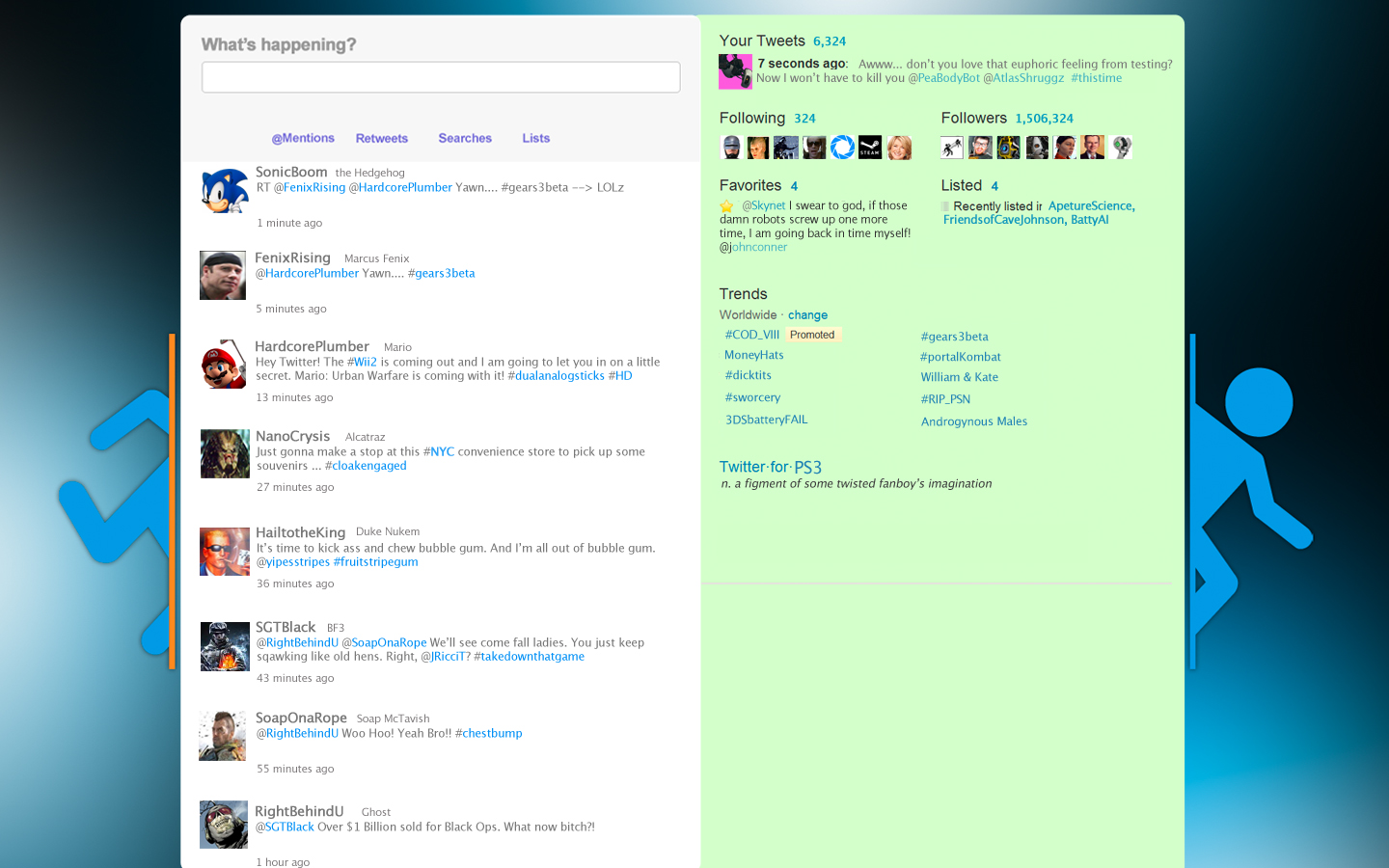The image size is (1389, 868).
Task: Open the #dualanalogsticks hashtag
Action: click(x=557, y=376)
